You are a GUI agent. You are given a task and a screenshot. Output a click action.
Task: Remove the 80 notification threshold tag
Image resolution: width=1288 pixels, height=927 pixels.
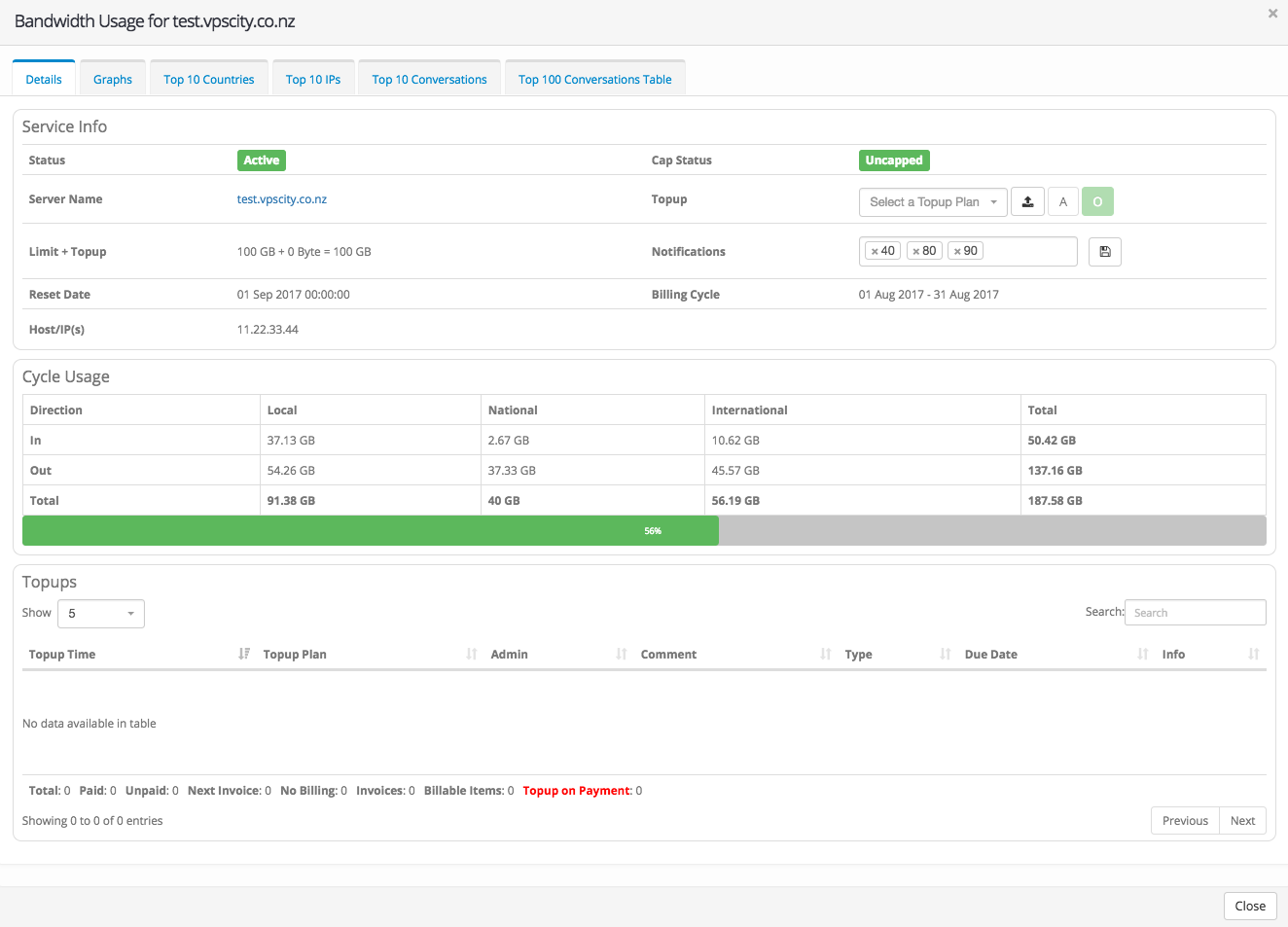tap(916, 252)
